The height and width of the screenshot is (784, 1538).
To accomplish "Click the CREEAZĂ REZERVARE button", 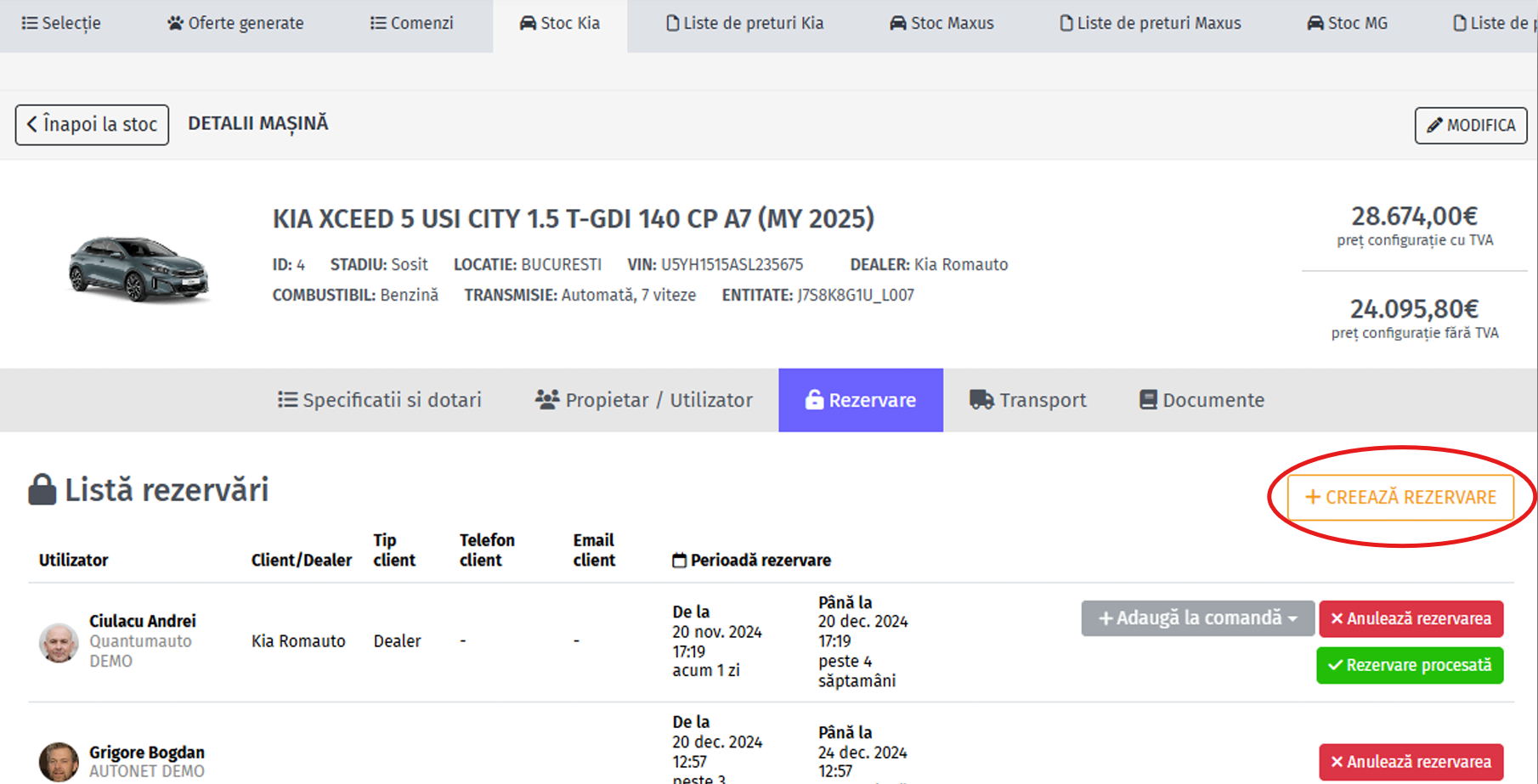I will tap(1400, 498).
